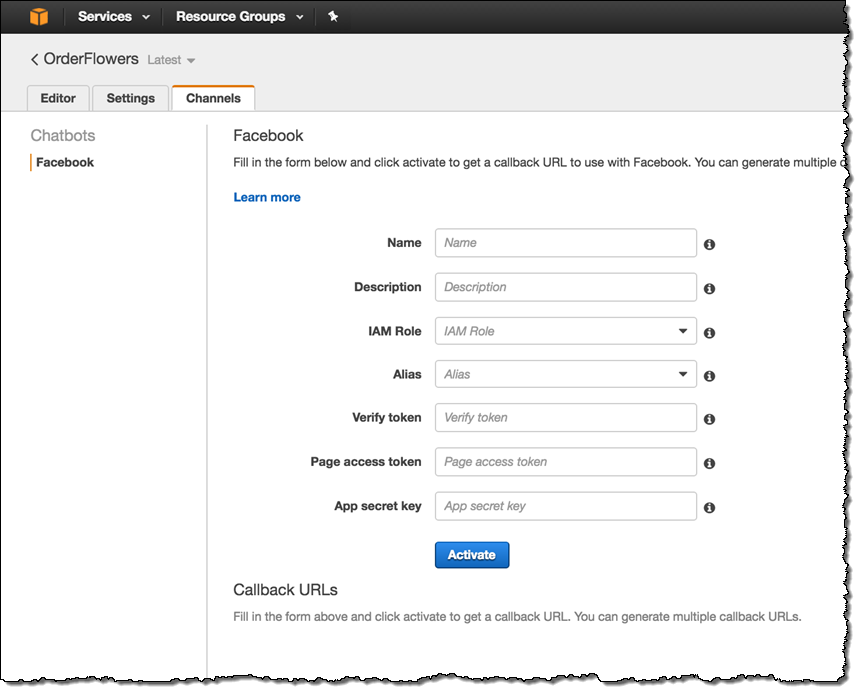
Task: Click the info icon beside Verify token
Action: (x=709, y=419)
